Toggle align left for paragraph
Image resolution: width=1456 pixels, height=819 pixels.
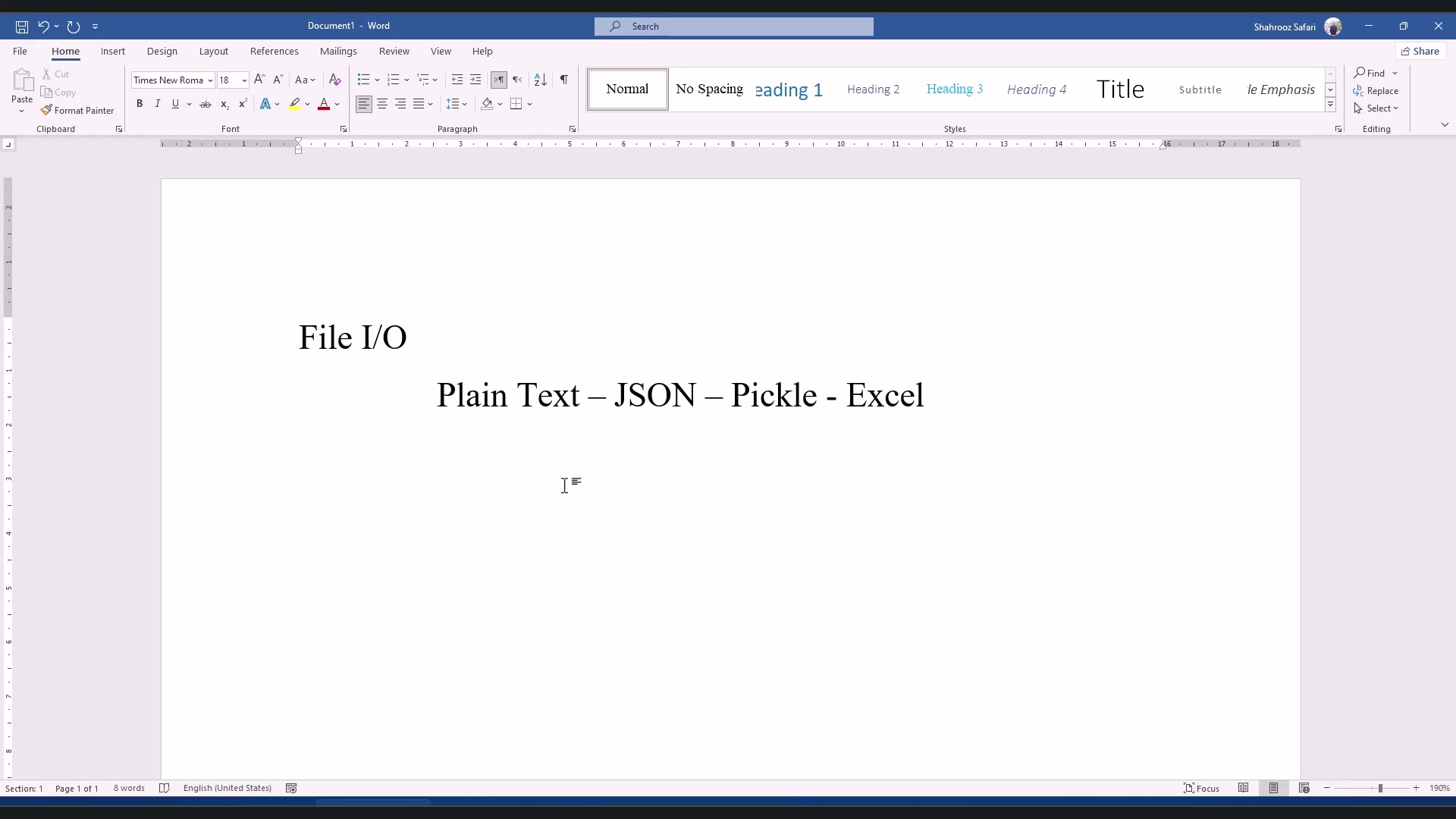coord(364,104)
